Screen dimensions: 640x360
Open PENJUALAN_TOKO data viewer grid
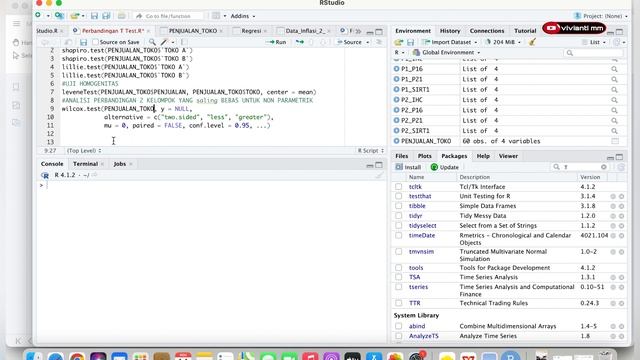[615, 141]
